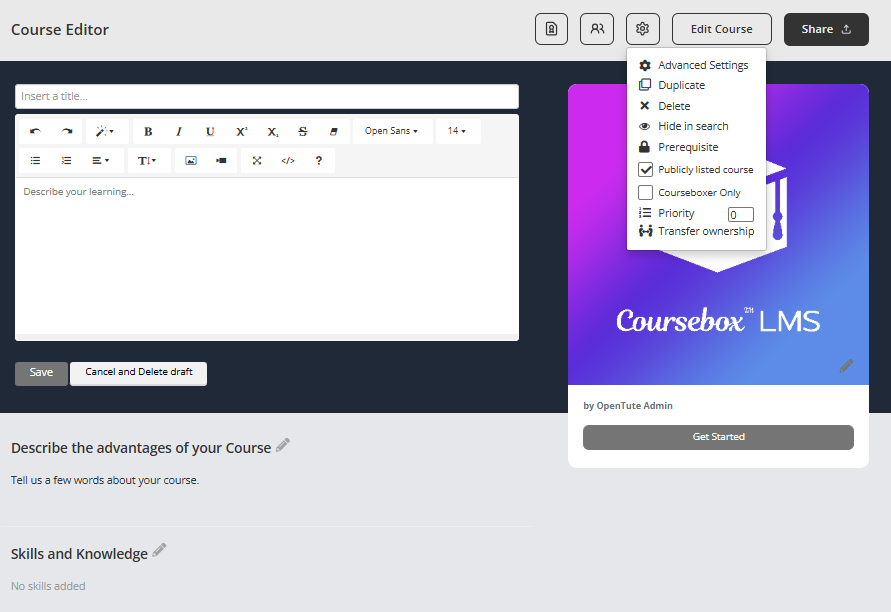The height and width of the screenshot is (612, 891).
Task: Open the paragraph alignment dropdown
Action: tap(101, 161)
